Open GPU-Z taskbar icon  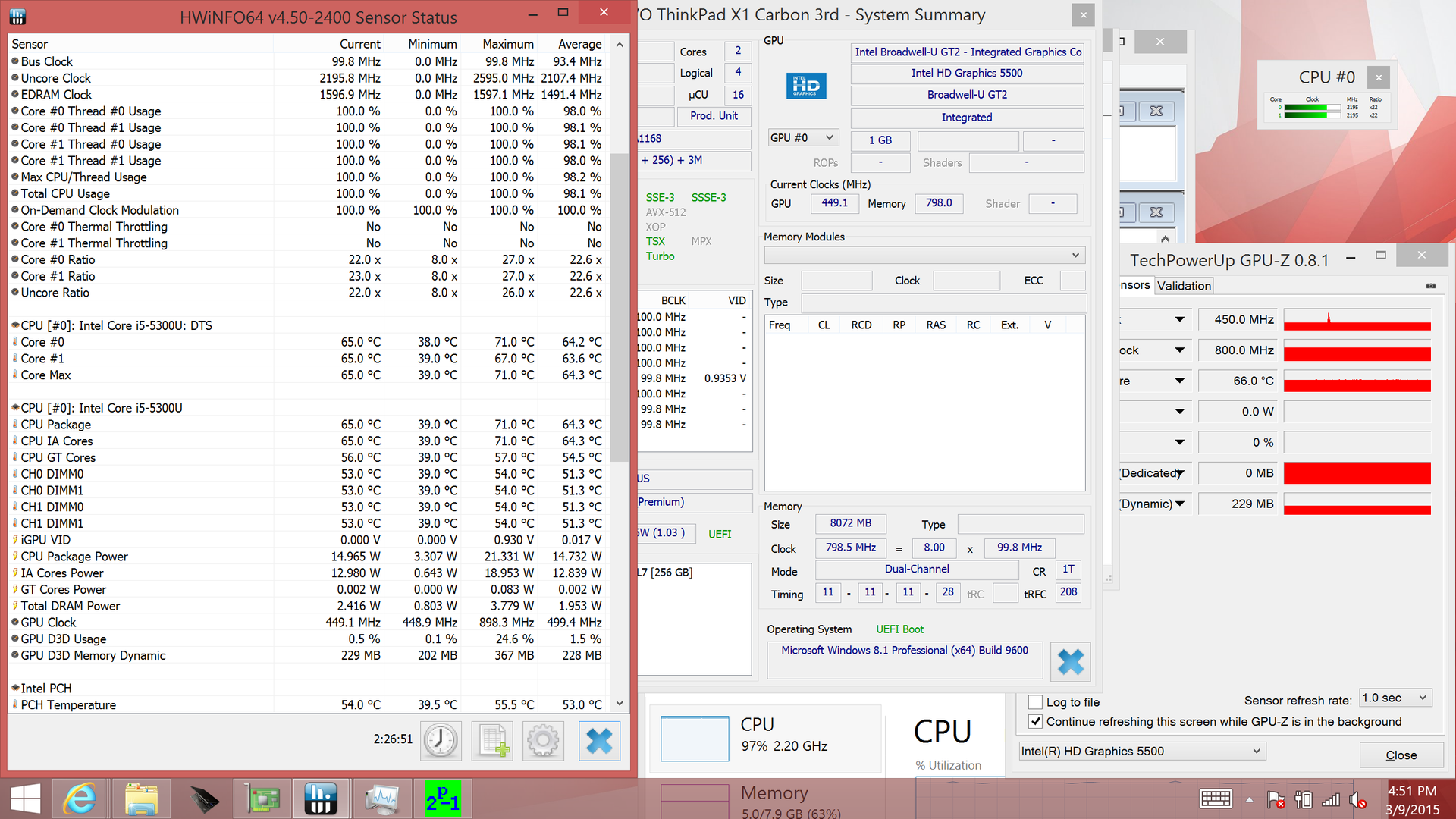click(262, 799)
